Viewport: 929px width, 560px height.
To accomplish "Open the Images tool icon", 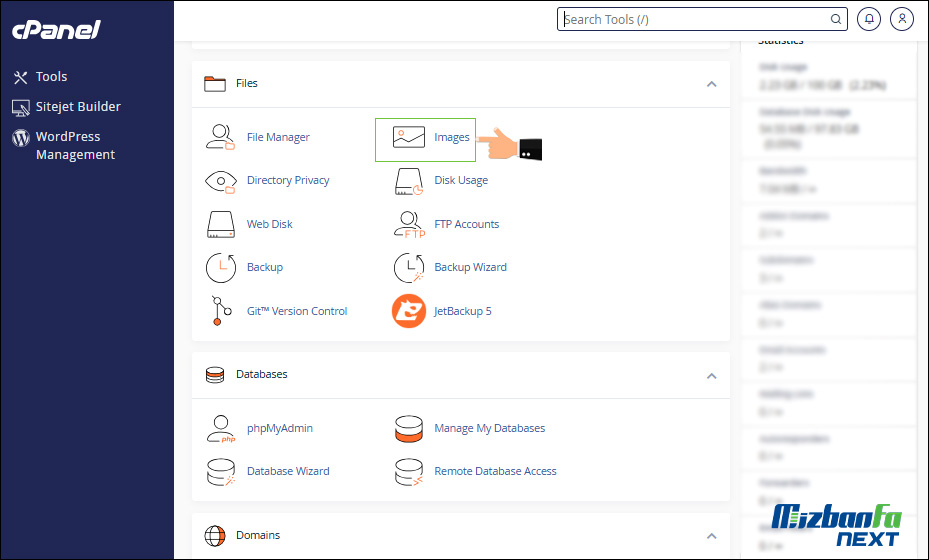I will click(408, 137).
